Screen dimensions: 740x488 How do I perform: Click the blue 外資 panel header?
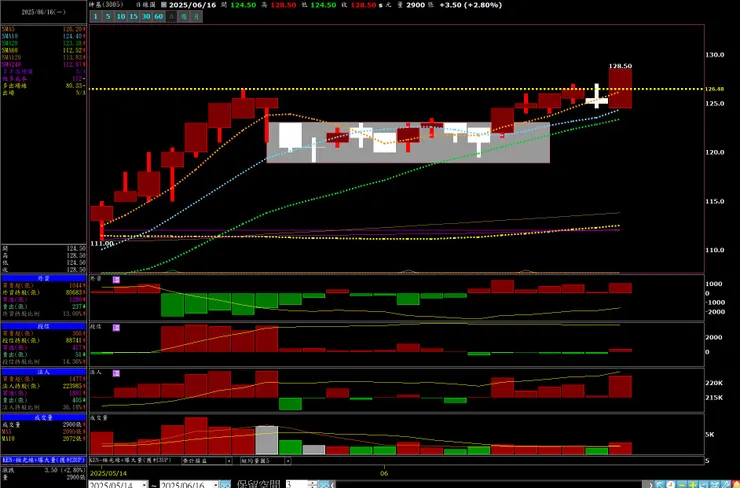[43, 278]
